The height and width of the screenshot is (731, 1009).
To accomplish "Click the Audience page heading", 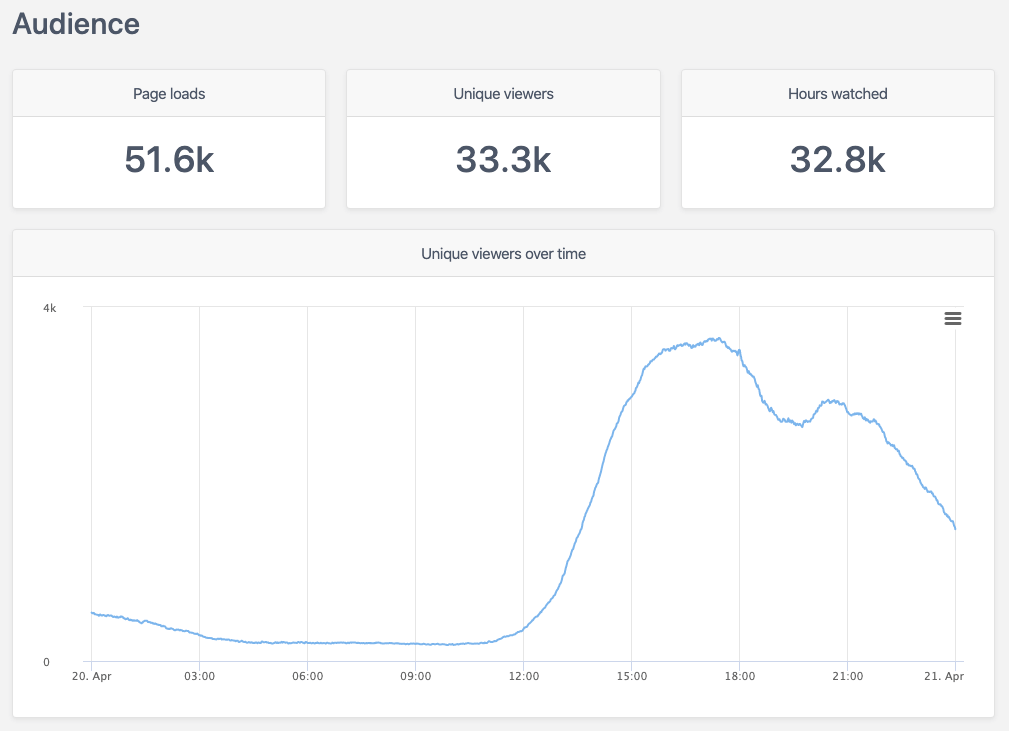I will pyautogui.click(x=75, y=24).
